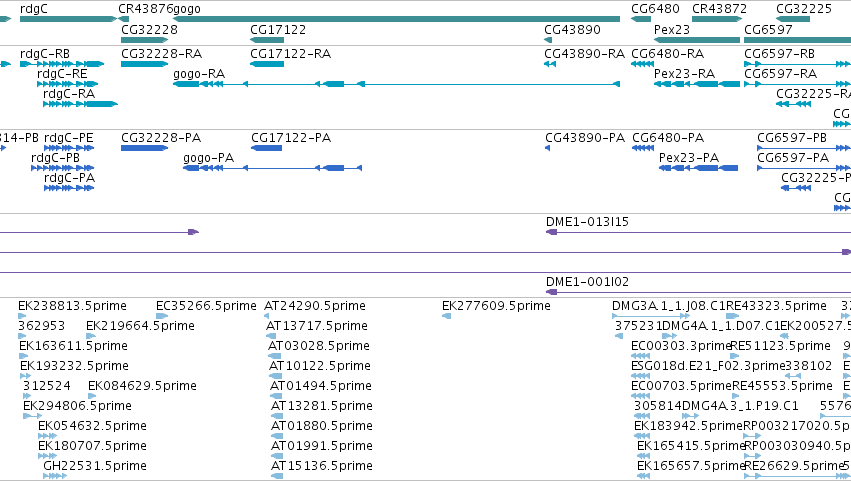The height and width of the screenshot is (481, 851).
Task: Click the CG43890-RA transcript
Action: [550, 64]
